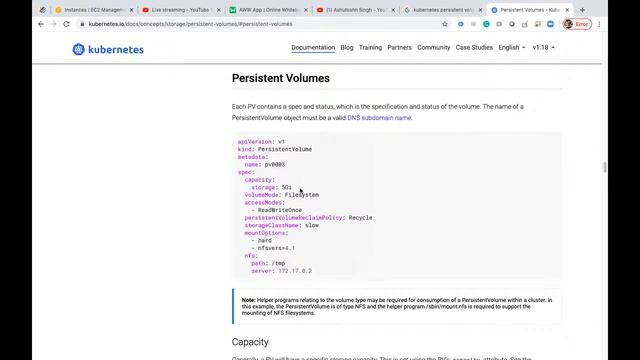
Task: Click the 'persistentVolumeReclaimPolicy: Recycle' line
Action: click(x=308, y=218)
